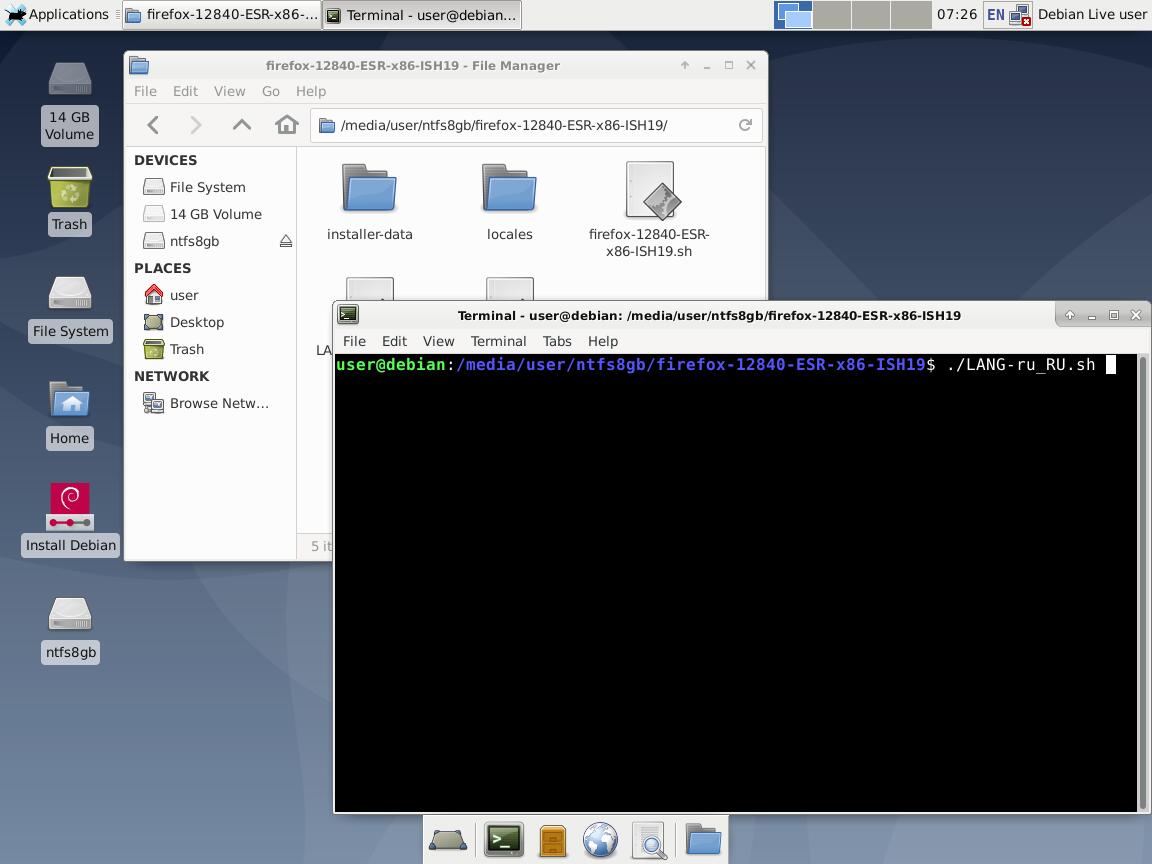Image resolution: width=1152 pixels, height=864 pixels.
Task: Open Edit menu in Terminal window
Action: tap(394, 341)
